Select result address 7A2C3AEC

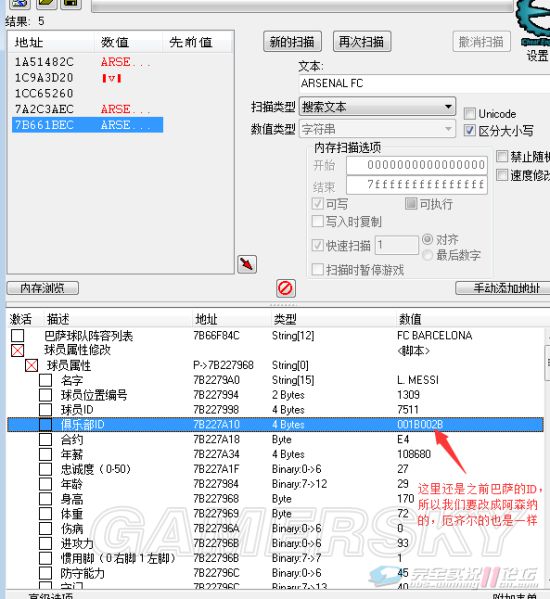point(44,109)
